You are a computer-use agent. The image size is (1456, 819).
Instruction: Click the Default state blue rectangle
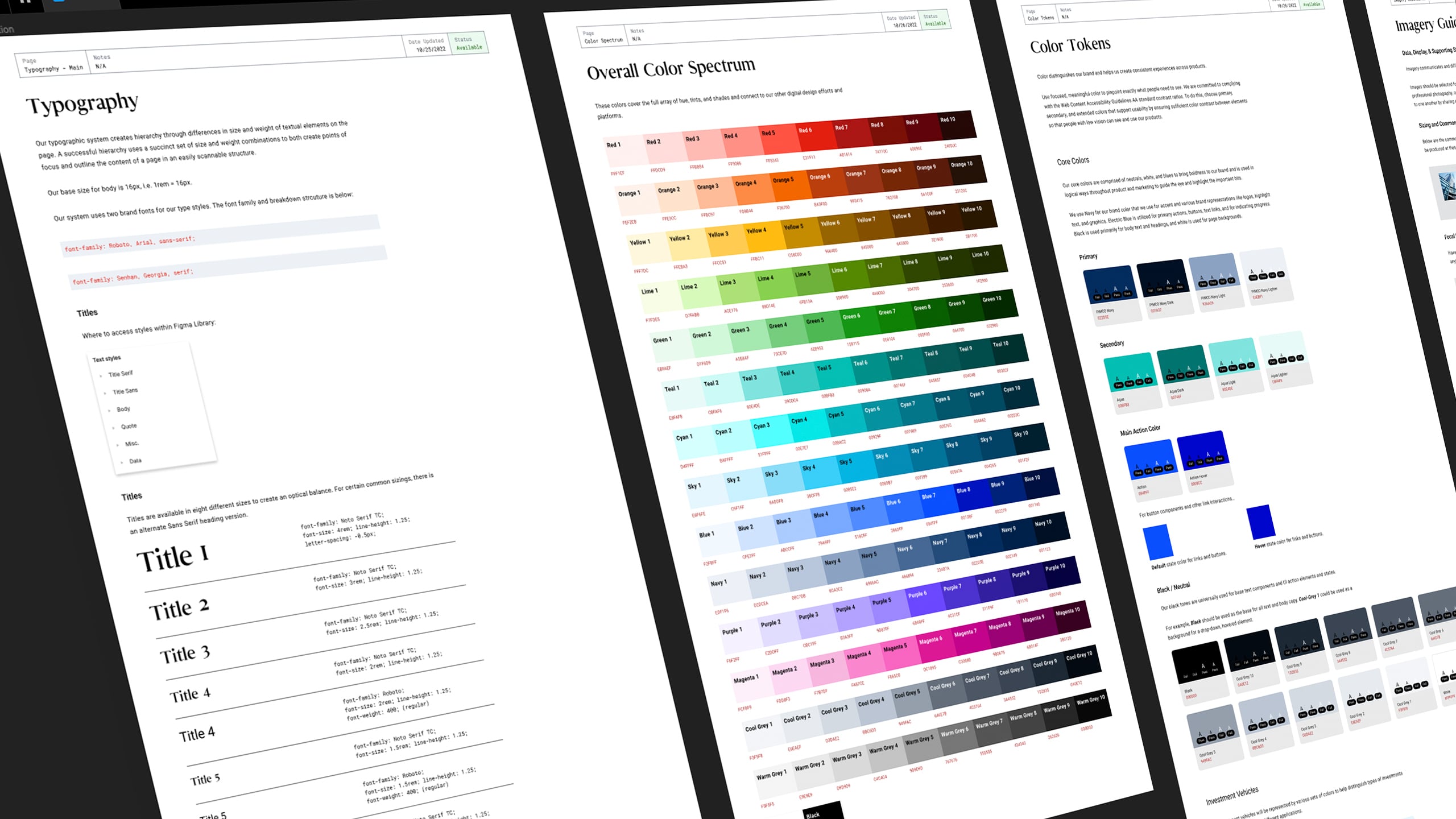point(1158,542)
